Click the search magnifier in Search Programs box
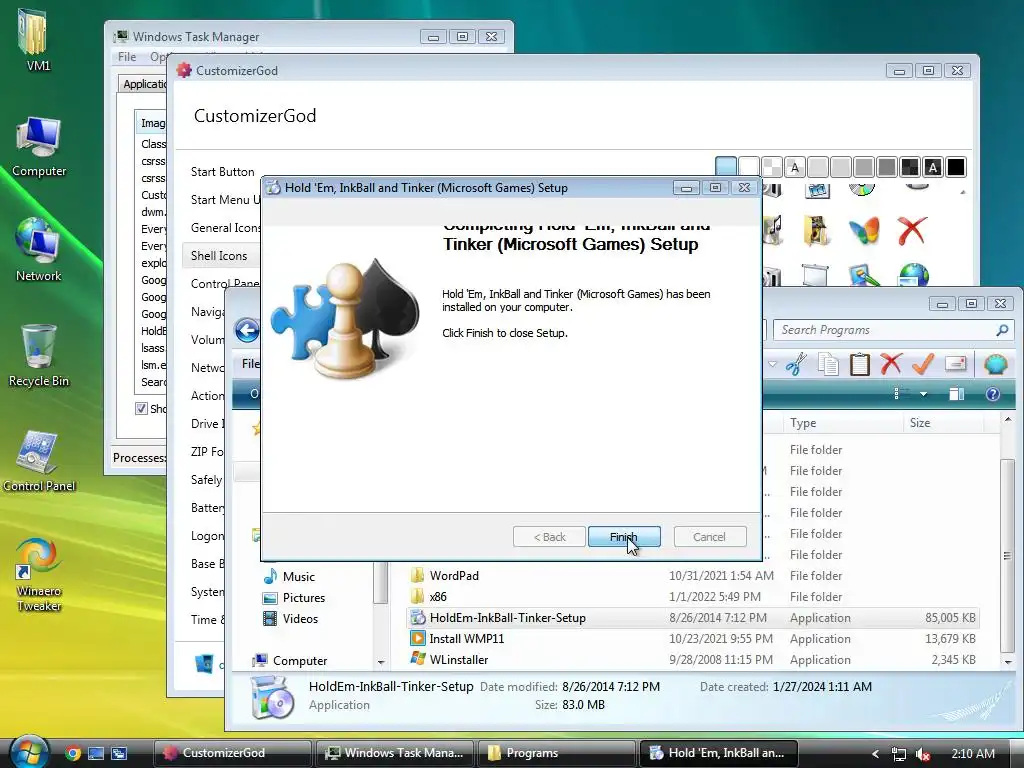1024x768 pixels. click(x=1002, y=330)
